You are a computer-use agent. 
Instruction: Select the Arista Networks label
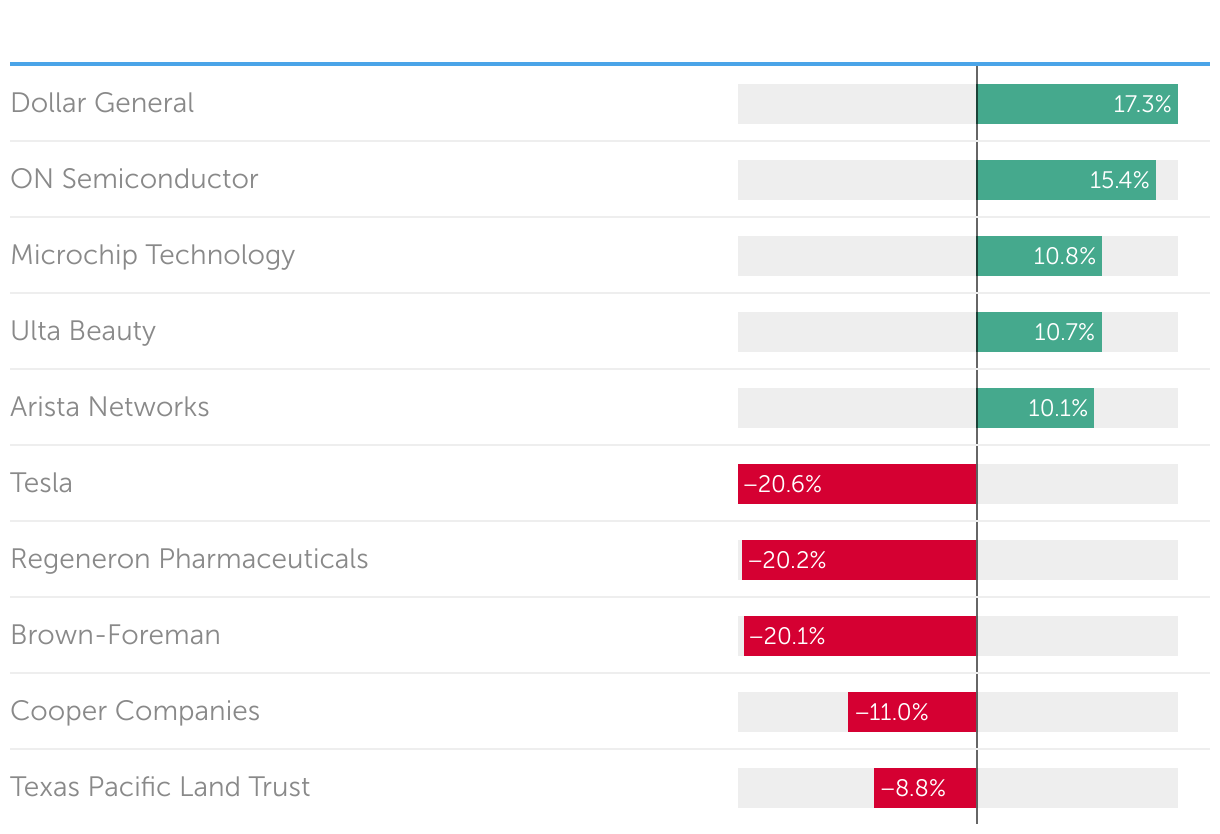point(110,407)
